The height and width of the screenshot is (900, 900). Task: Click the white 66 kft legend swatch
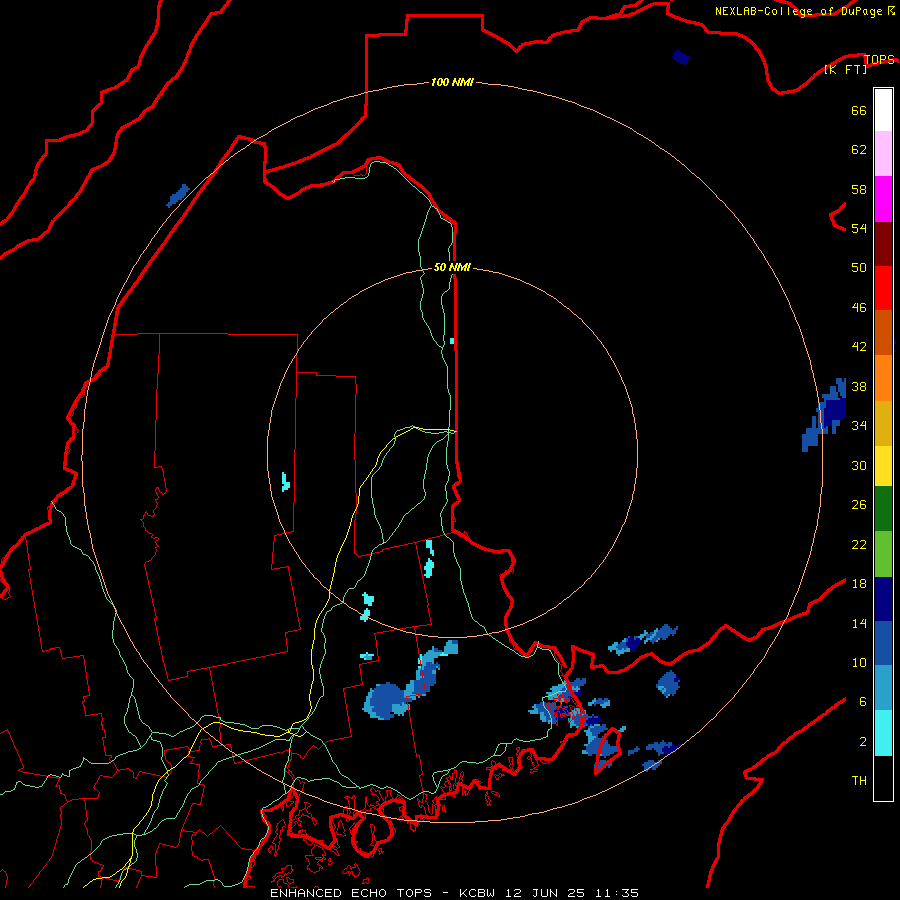883,110
